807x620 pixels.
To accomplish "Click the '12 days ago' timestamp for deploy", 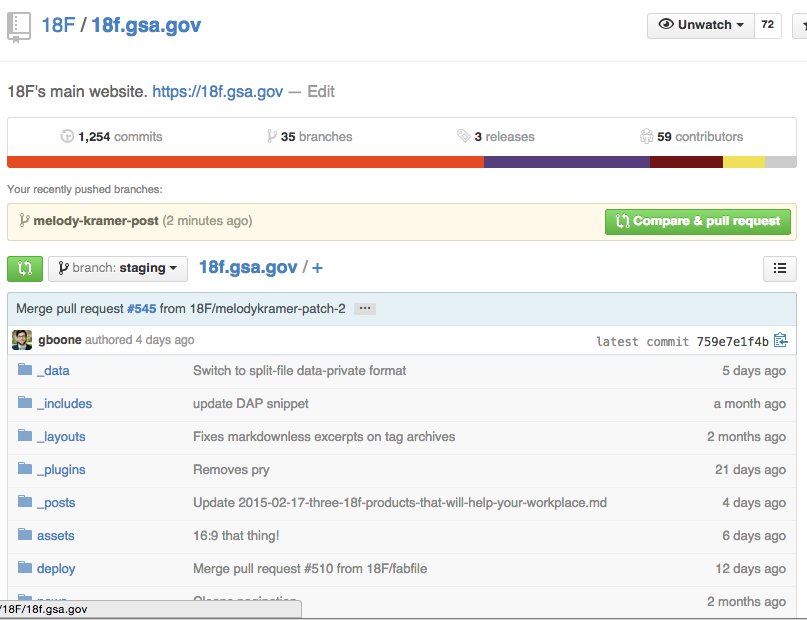I will click(750, 569).
